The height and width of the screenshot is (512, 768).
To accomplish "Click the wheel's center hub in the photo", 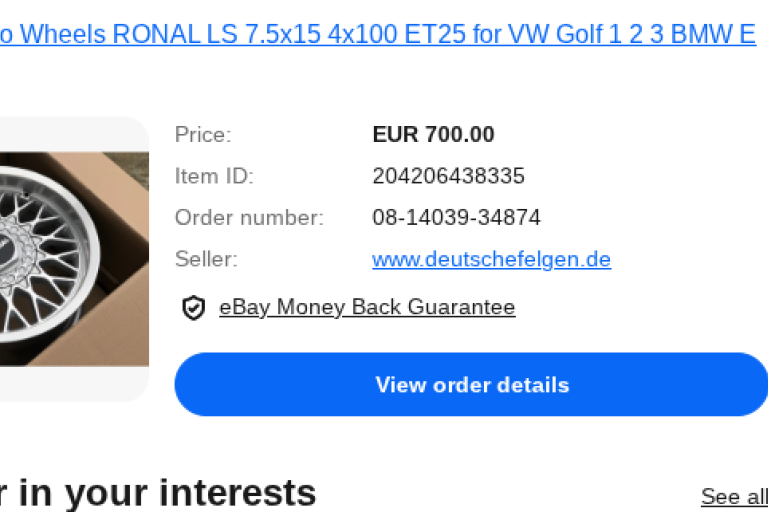I will click(x=7, y=250).
